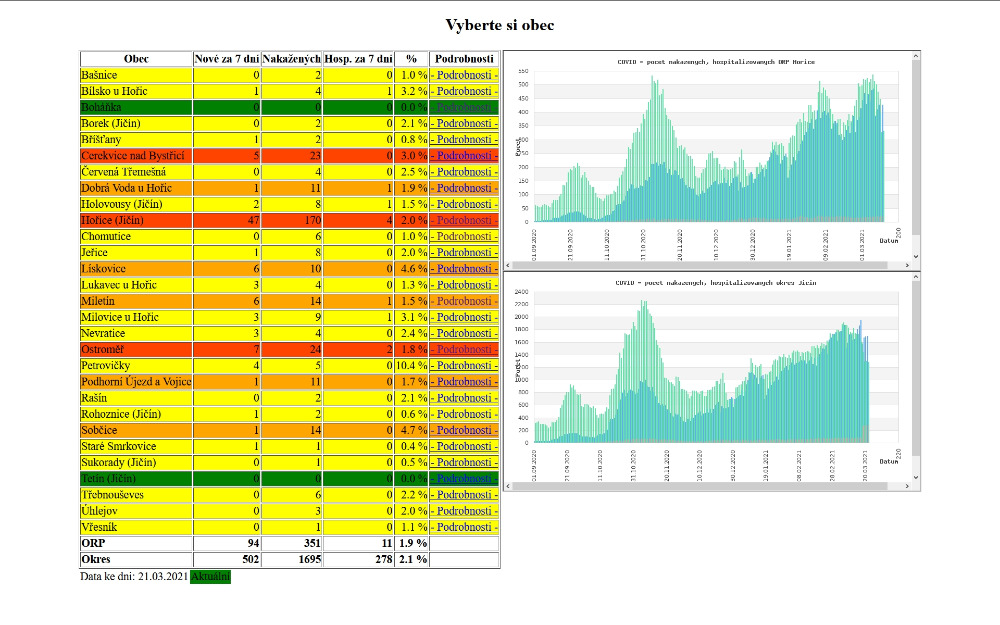Click scroll-down arrow of ORP Hořice chart

[x=914, y=256]
